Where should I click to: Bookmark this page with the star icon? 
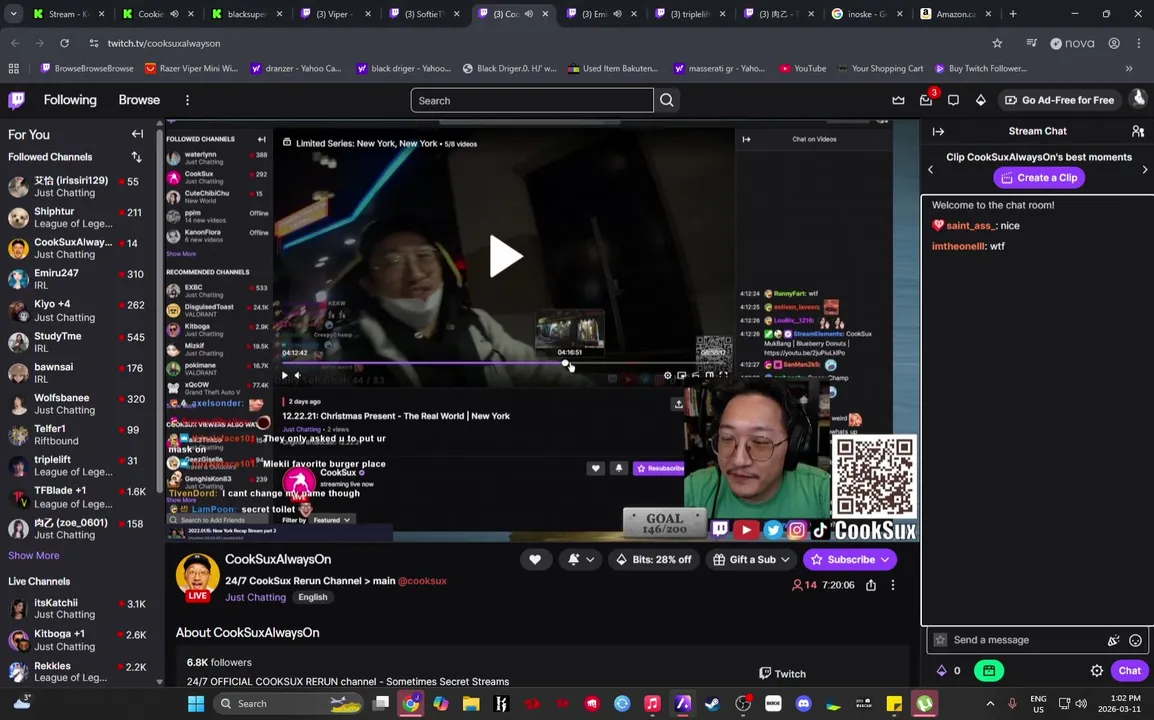[997, 43]
